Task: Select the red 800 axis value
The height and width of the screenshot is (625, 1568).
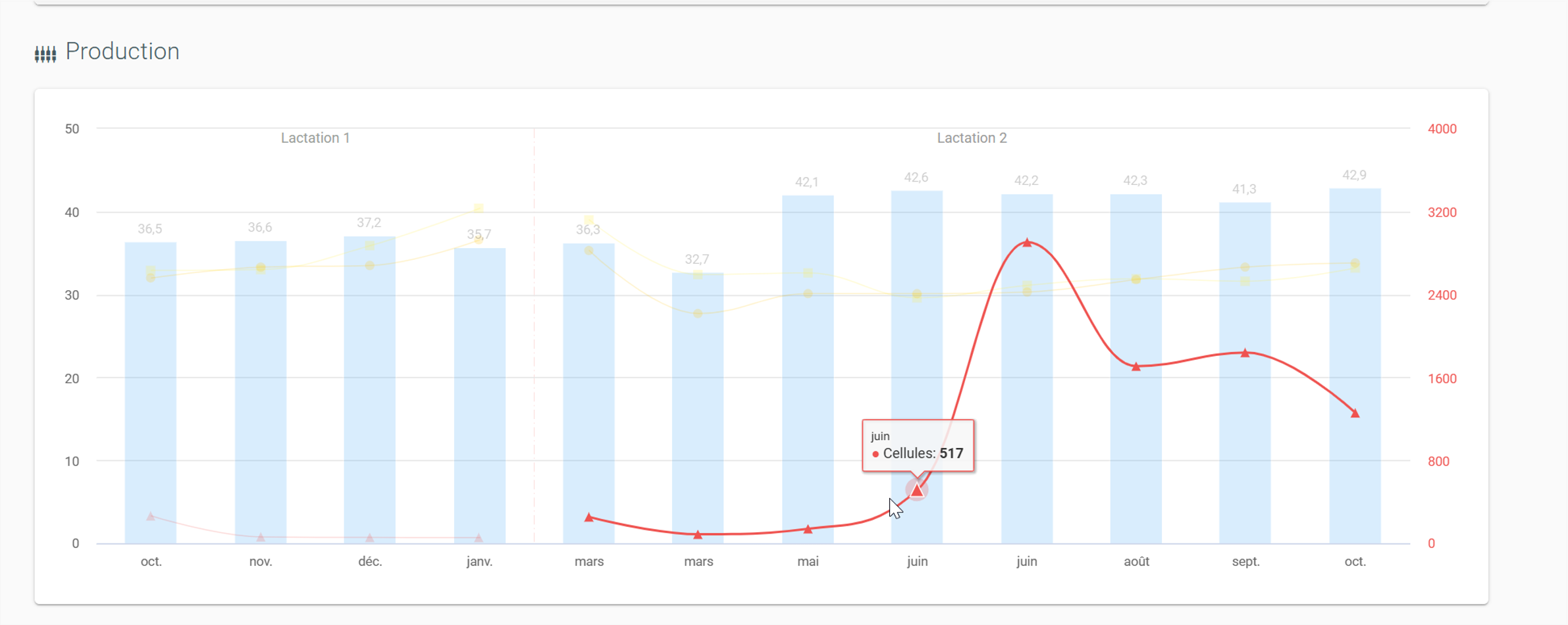Action: point(1439,462)
